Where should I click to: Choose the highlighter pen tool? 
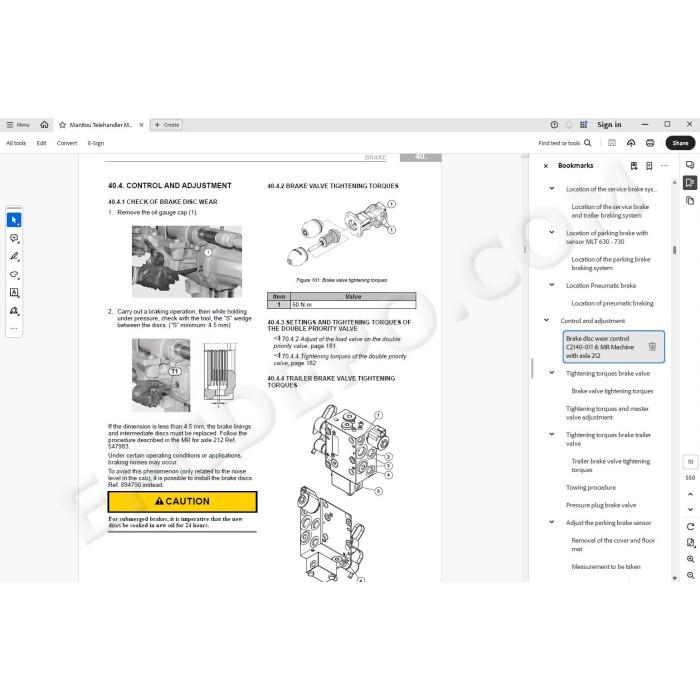[x=14, y=256]
